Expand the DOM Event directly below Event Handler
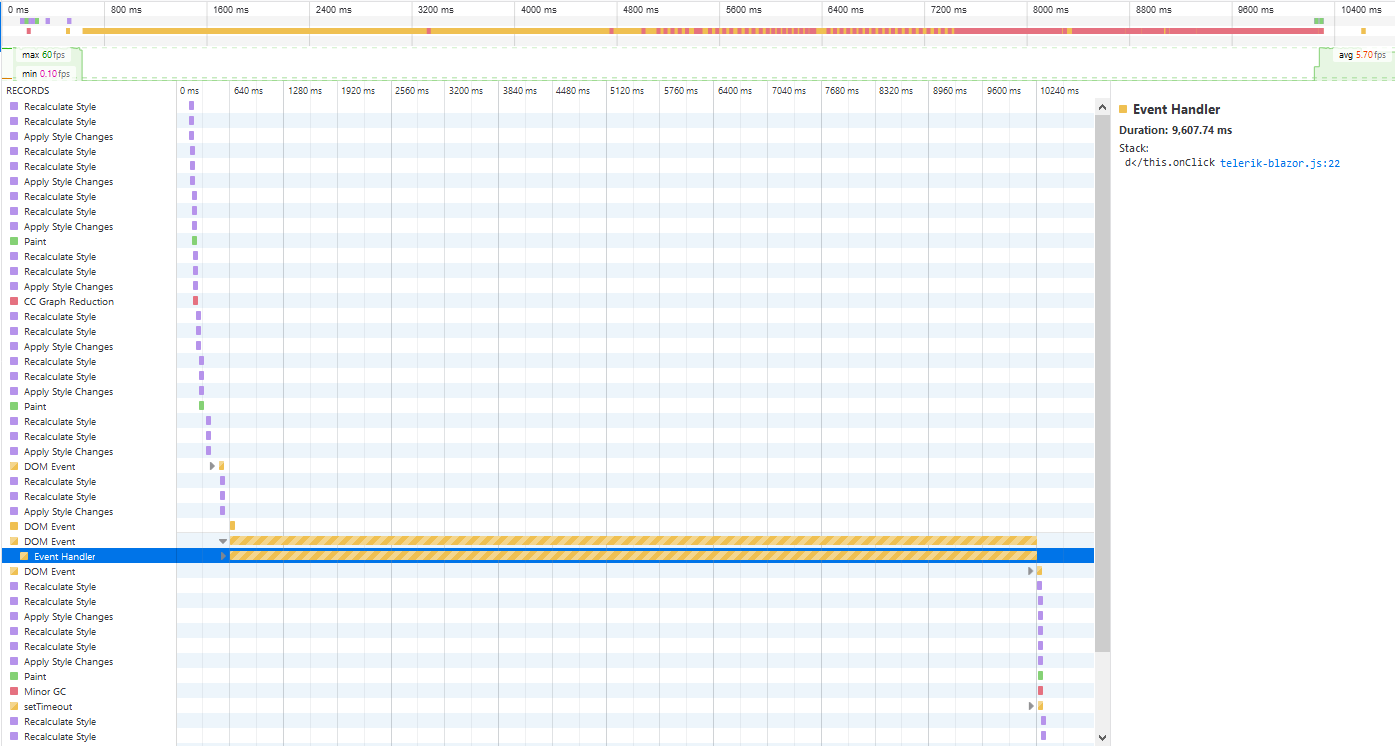Viewport: 1395px width, 746px height. coord(1031,572)
